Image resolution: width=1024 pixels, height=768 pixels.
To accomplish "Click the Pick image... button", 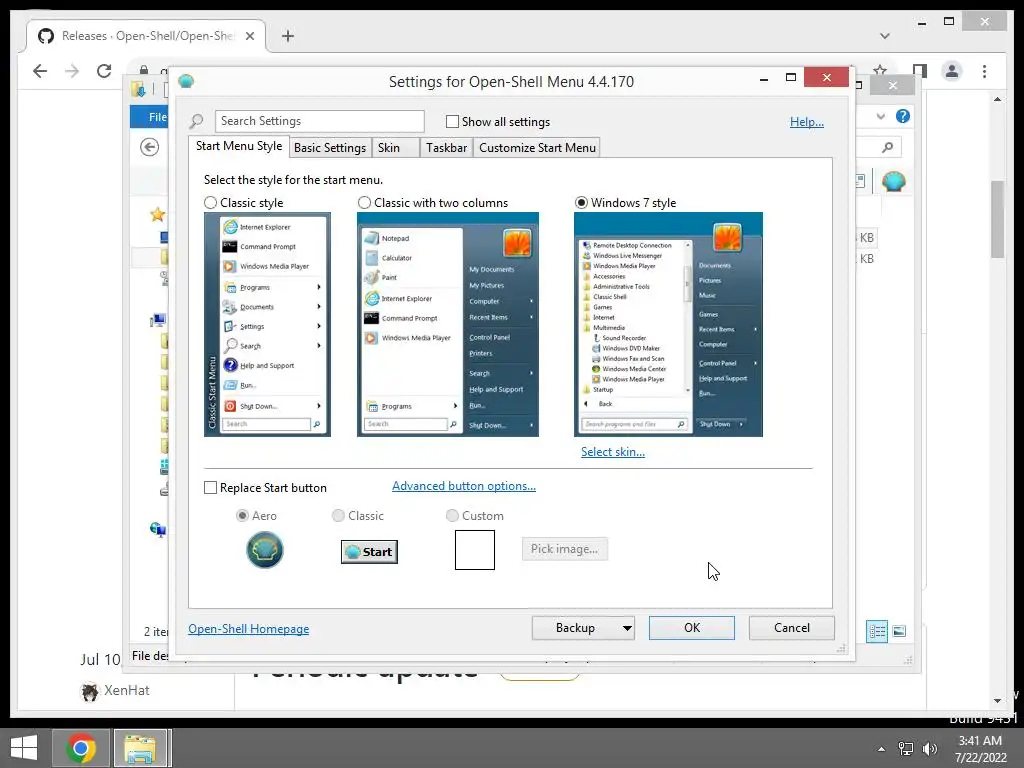I will [x=564, y=549].
